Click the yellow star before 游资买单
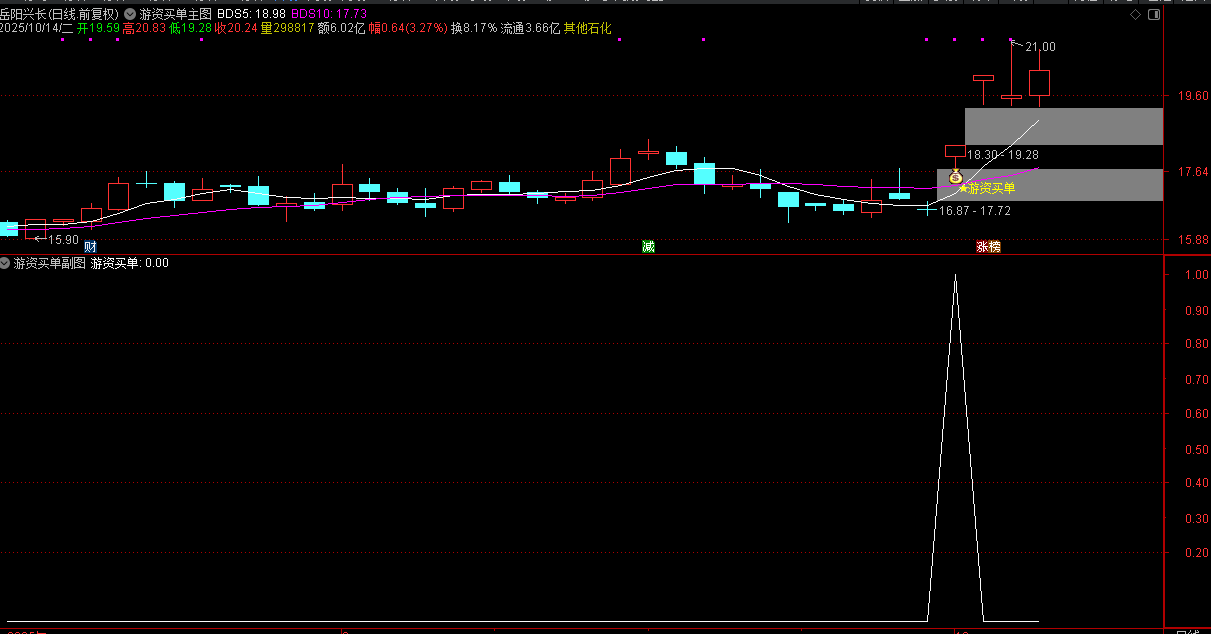 (x=963, y=188)
